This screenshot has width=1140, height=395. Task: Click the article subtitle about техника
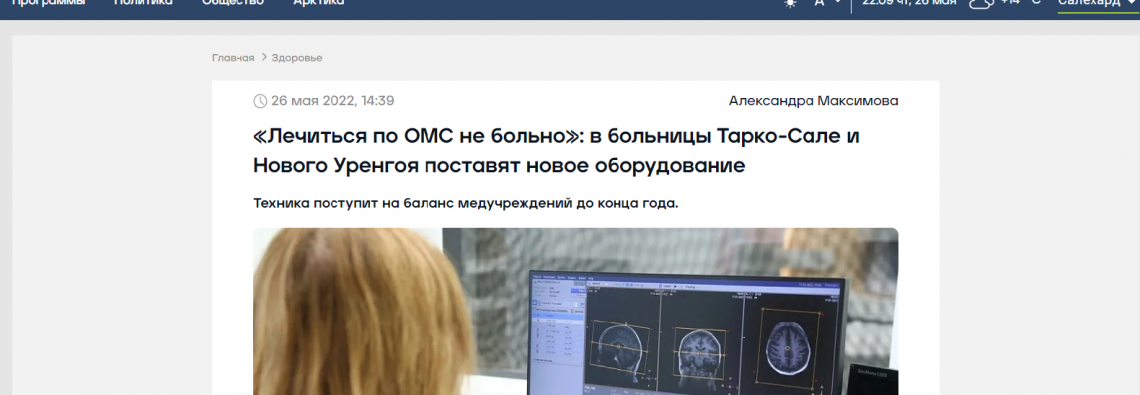[x=465, y=203]
